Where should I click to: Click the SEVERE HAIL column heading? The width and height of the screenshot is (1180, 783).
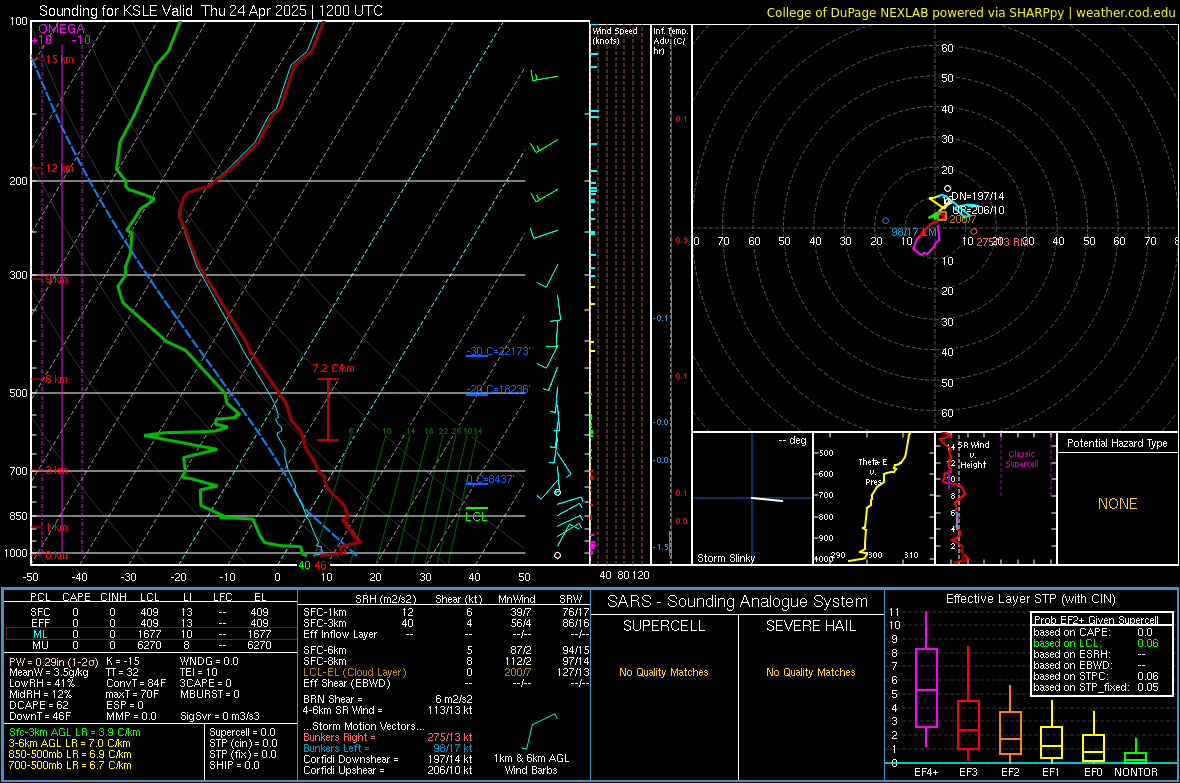click(810, 626)
